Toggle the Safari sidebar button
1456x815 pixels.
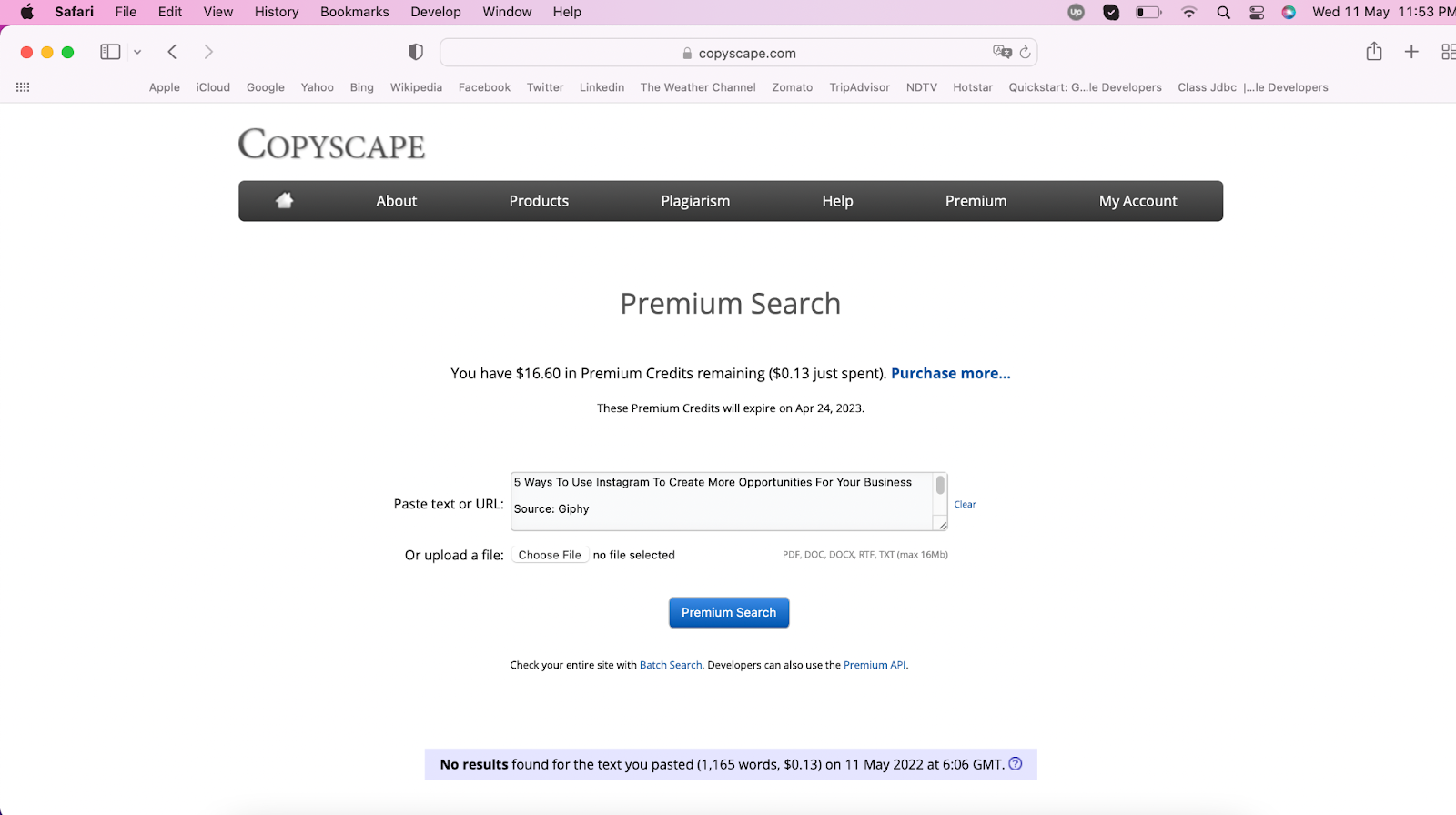pos(110,52)
